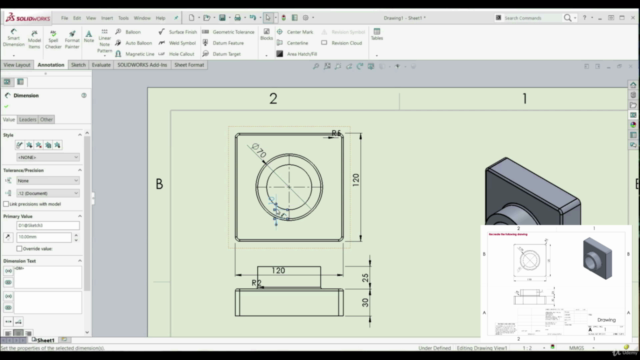Collapse the Primary Value section

click(80, 216)
